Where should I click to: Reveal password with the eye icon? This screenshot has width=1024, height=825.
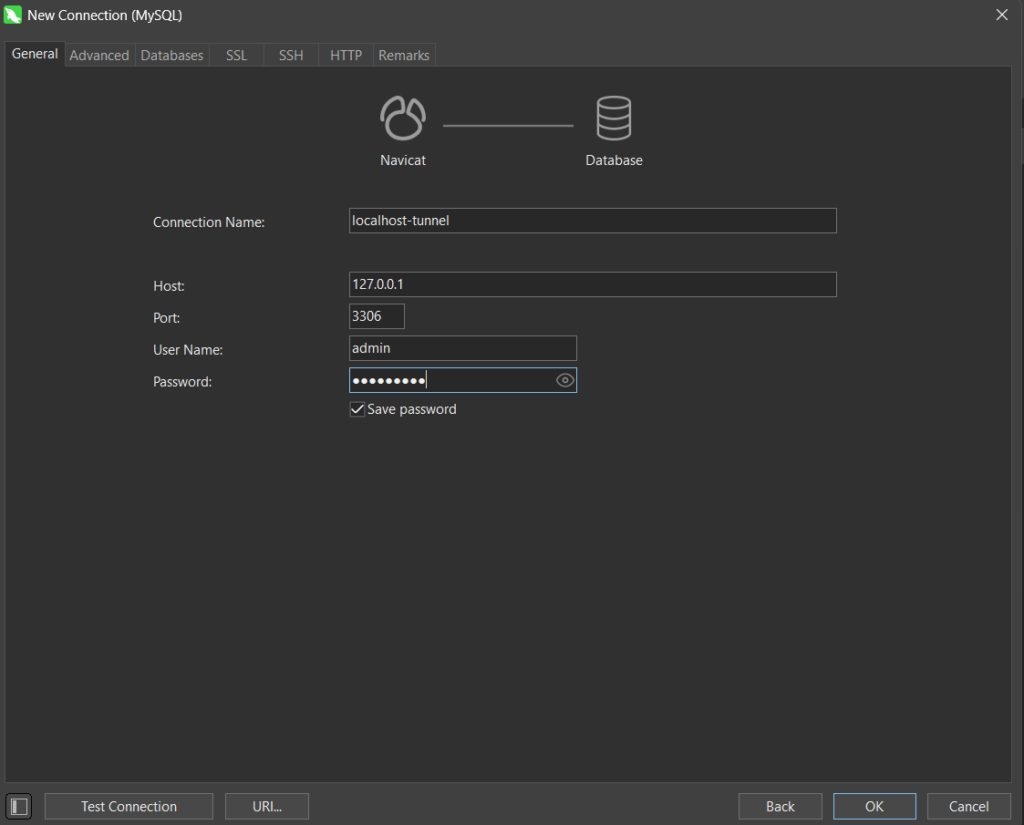click(565, 380)
